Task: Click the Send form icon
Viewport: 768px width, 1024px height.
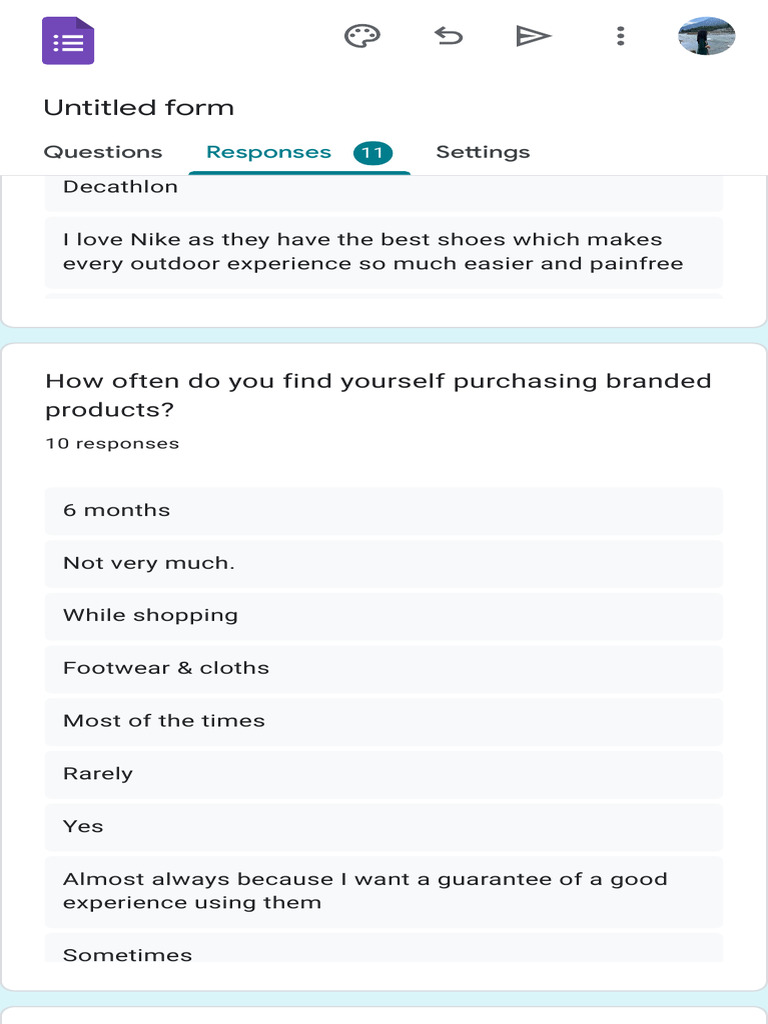Action: point(533,37)
